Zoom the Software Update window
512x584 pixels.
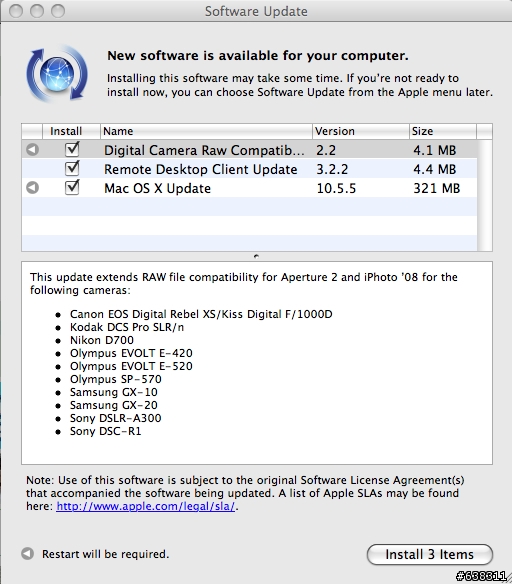click(x=58, y=11)
